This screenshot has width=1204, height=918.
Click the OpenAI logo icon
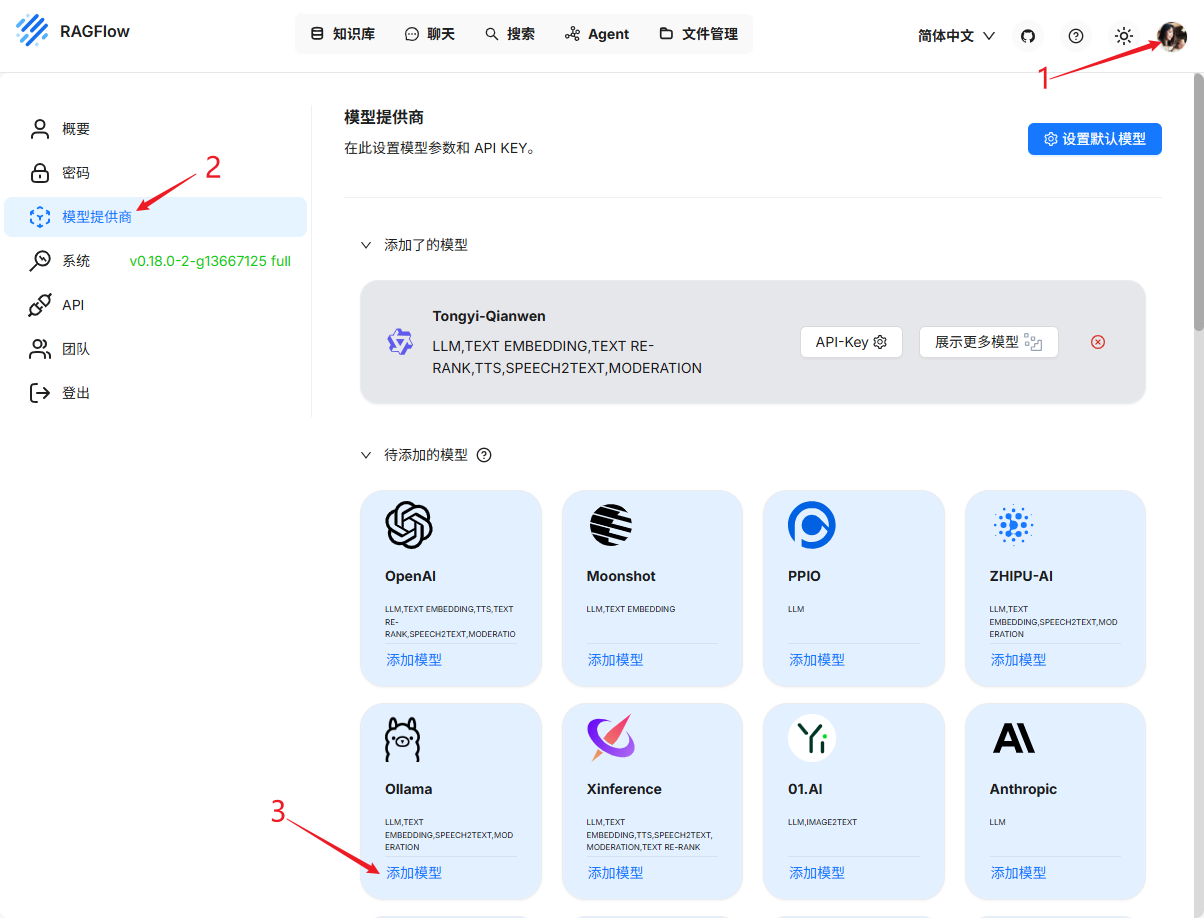(x=409, y=525)
